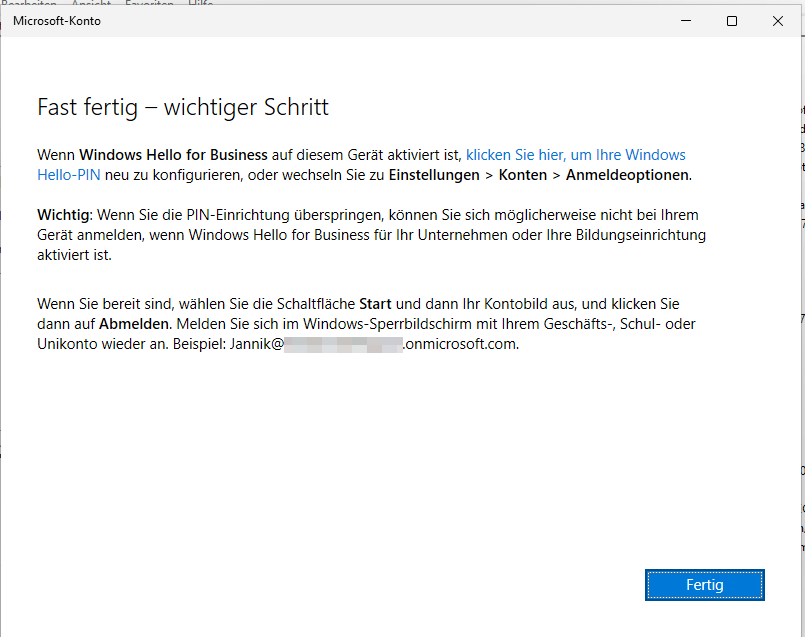
Task: Click the heading 'Fast fertig – wichtiger Schritt'
Action: point(183,107)
